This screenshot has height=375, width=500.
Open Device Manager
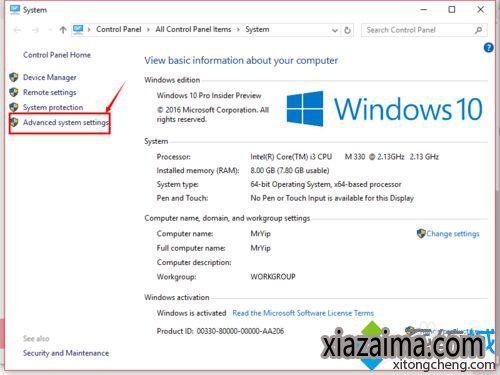coord(50,77)
